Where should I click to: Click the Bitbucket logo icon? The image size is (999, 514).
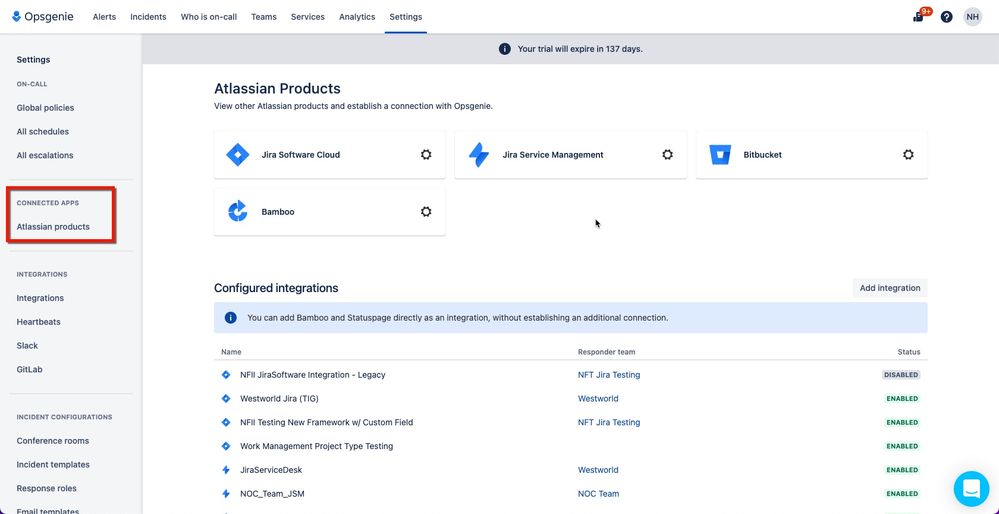tap(720, 155)
